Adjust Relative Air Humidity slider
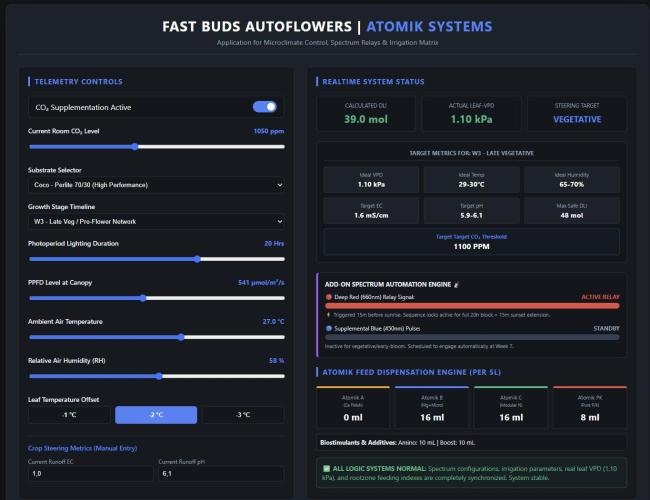 point(157,376)
